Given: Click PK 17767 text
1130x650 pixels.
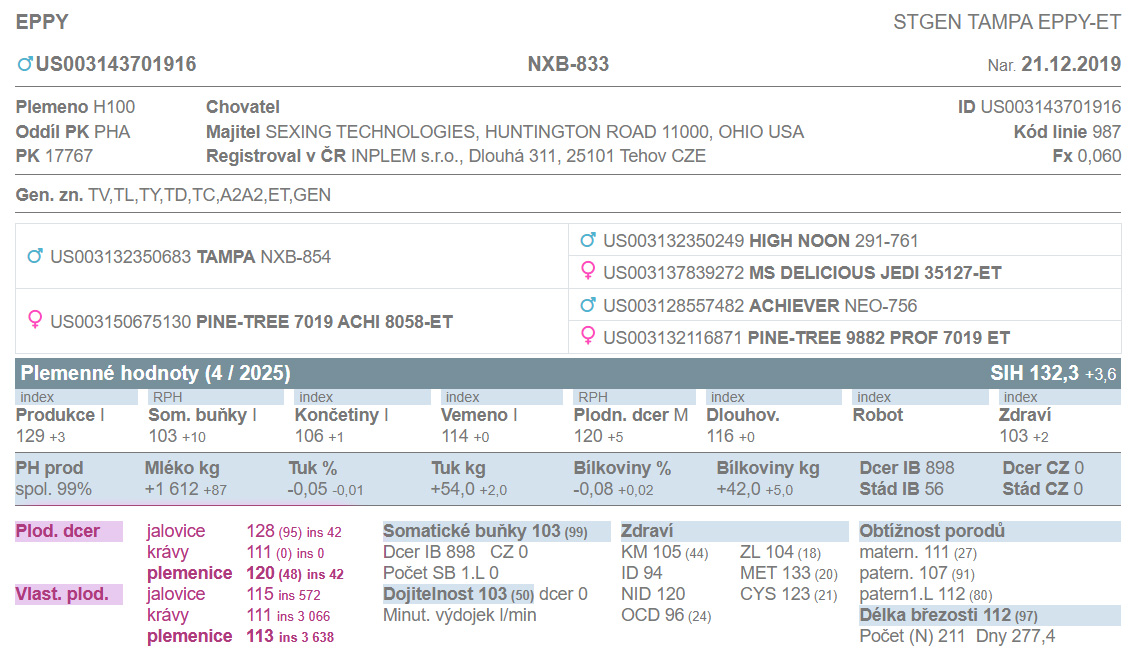Looking at the screenshot, I should point(54,156).
